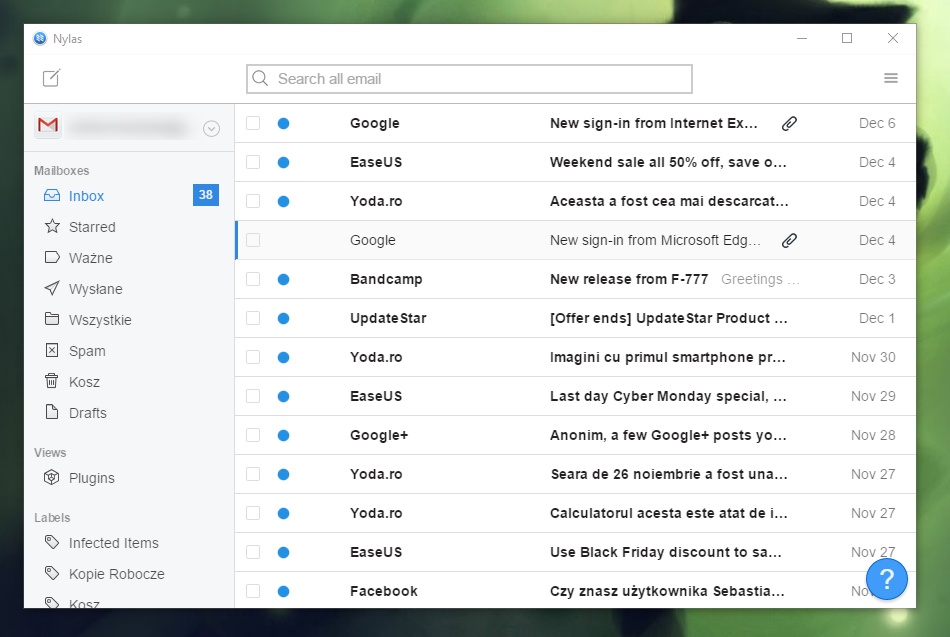The height and width of the screenshot is (637, 950).
Task: Open the Facebook email message
Action: pyautogui.click(x=668, y=591)
